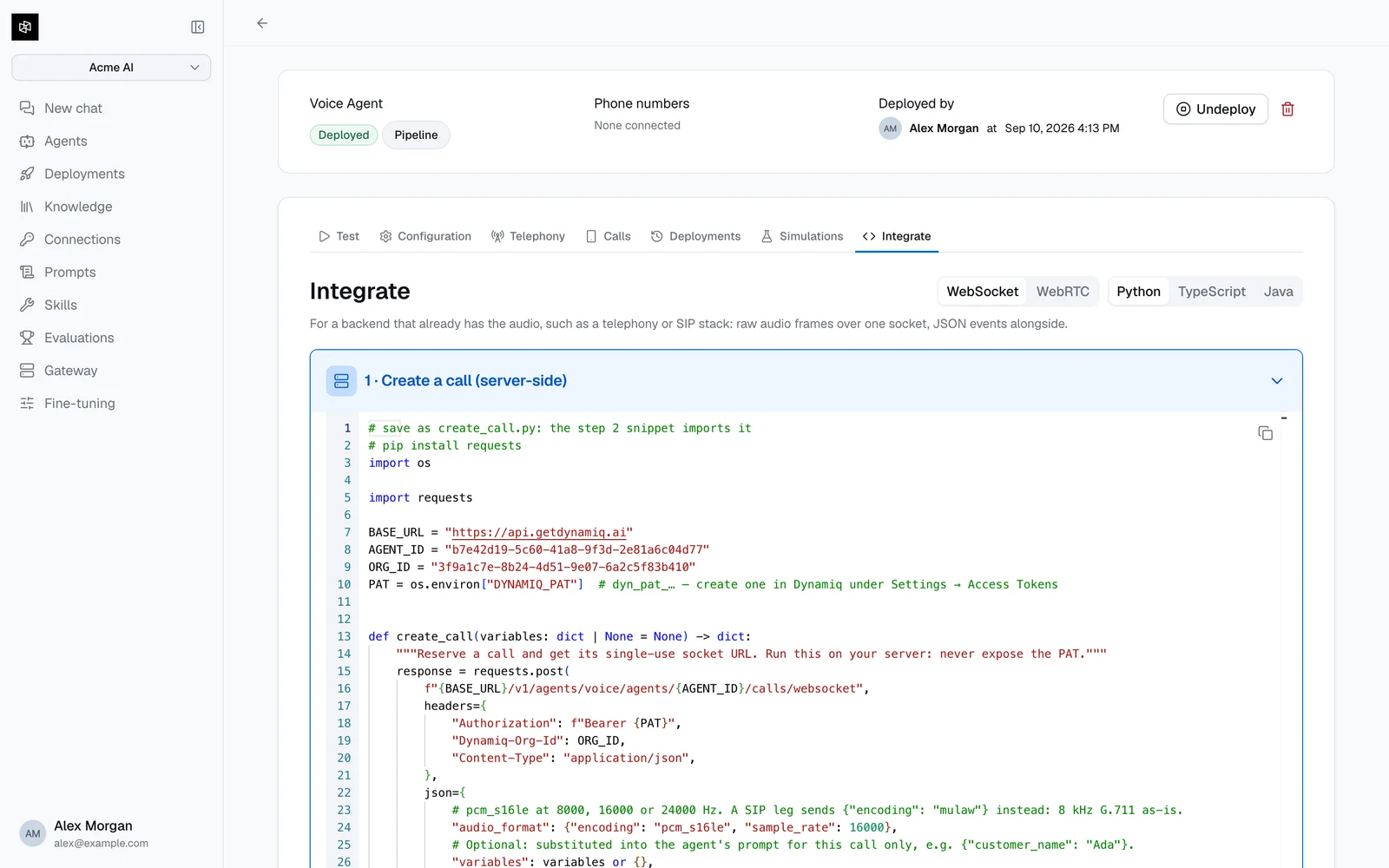Click the 'Voice Agent' title

(x=346, y=103)
